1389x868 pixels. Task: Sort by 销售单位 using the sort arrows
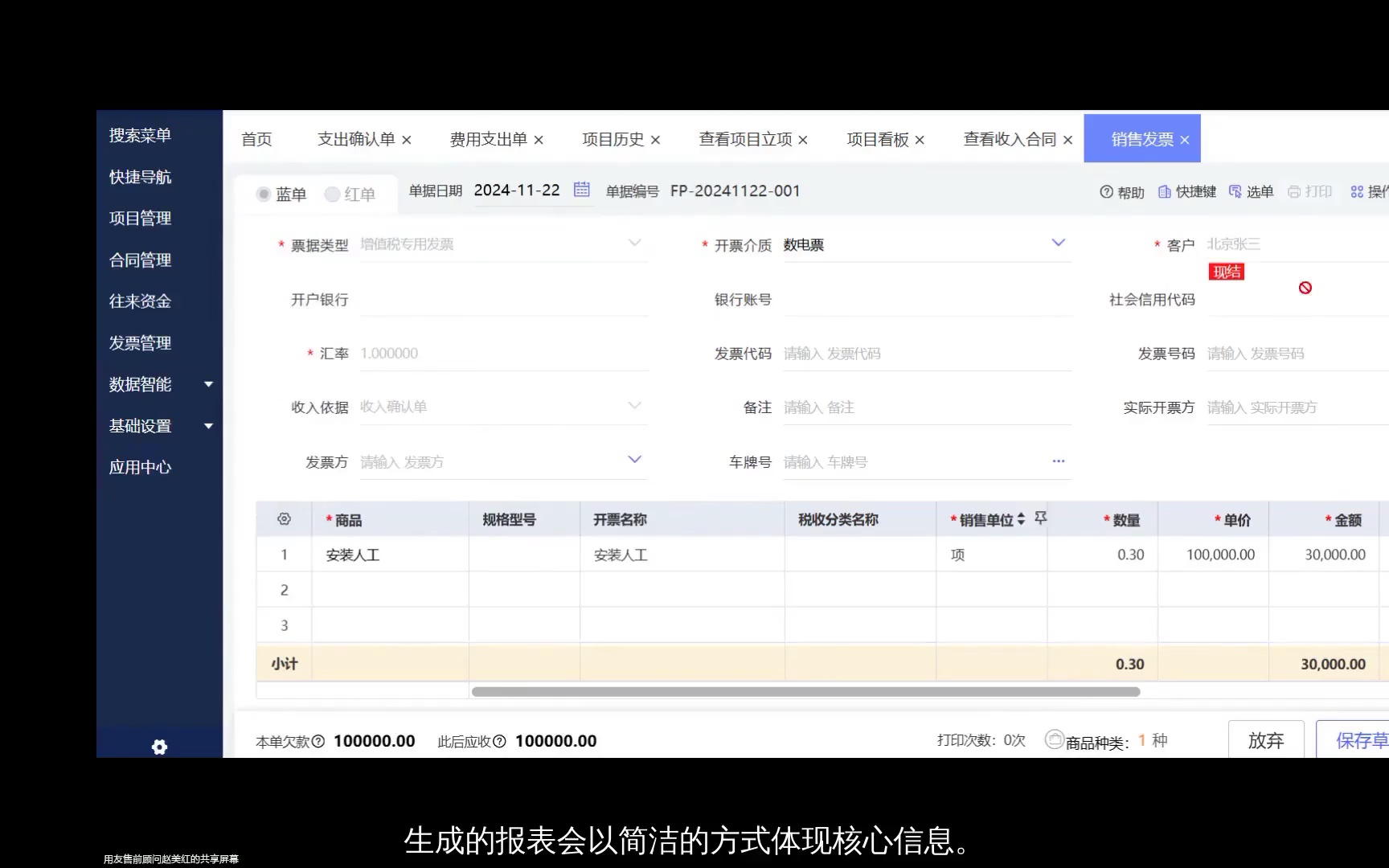1021,519
